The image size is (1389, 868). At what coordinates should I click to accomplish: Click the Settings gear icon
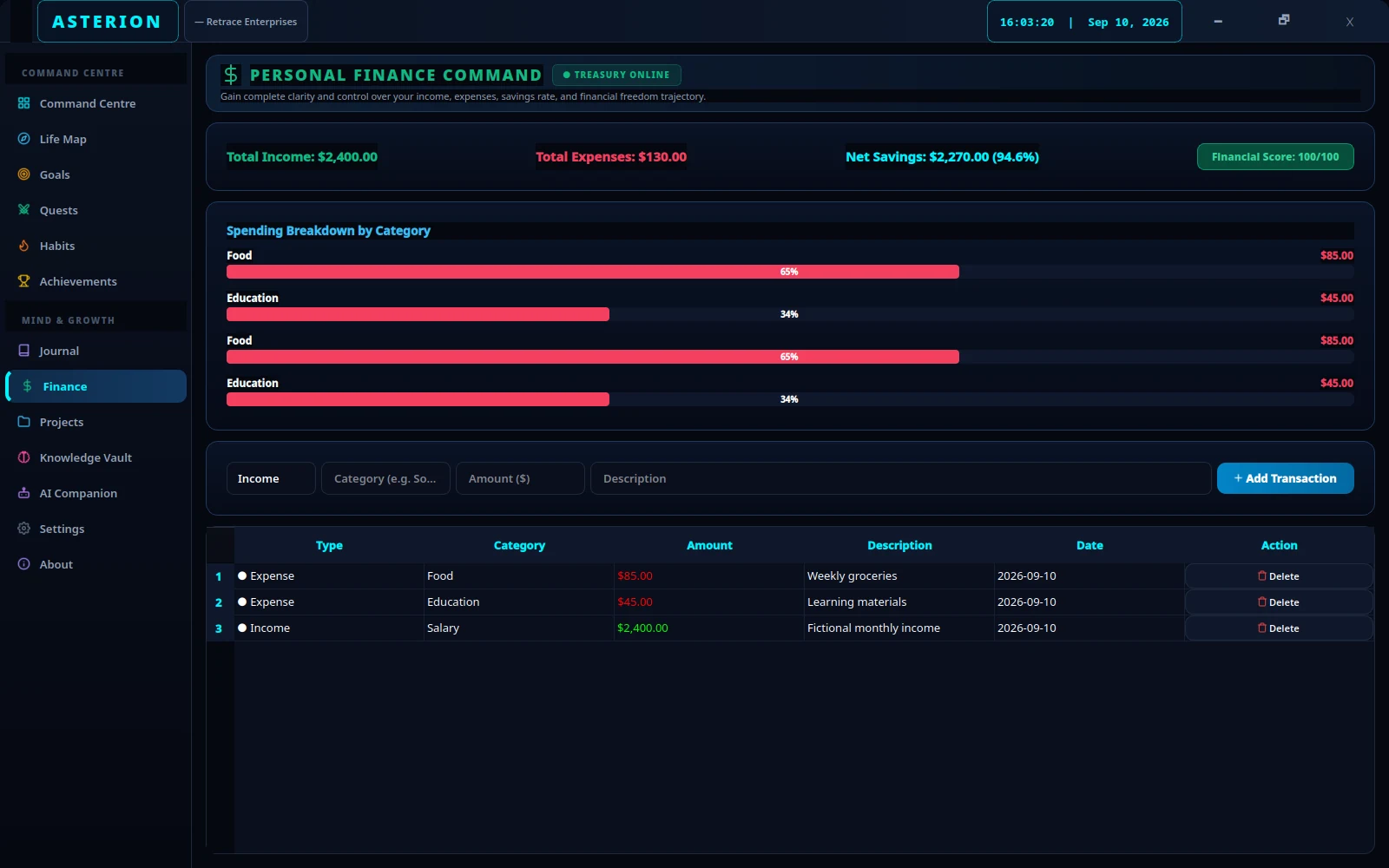point(24,529)
